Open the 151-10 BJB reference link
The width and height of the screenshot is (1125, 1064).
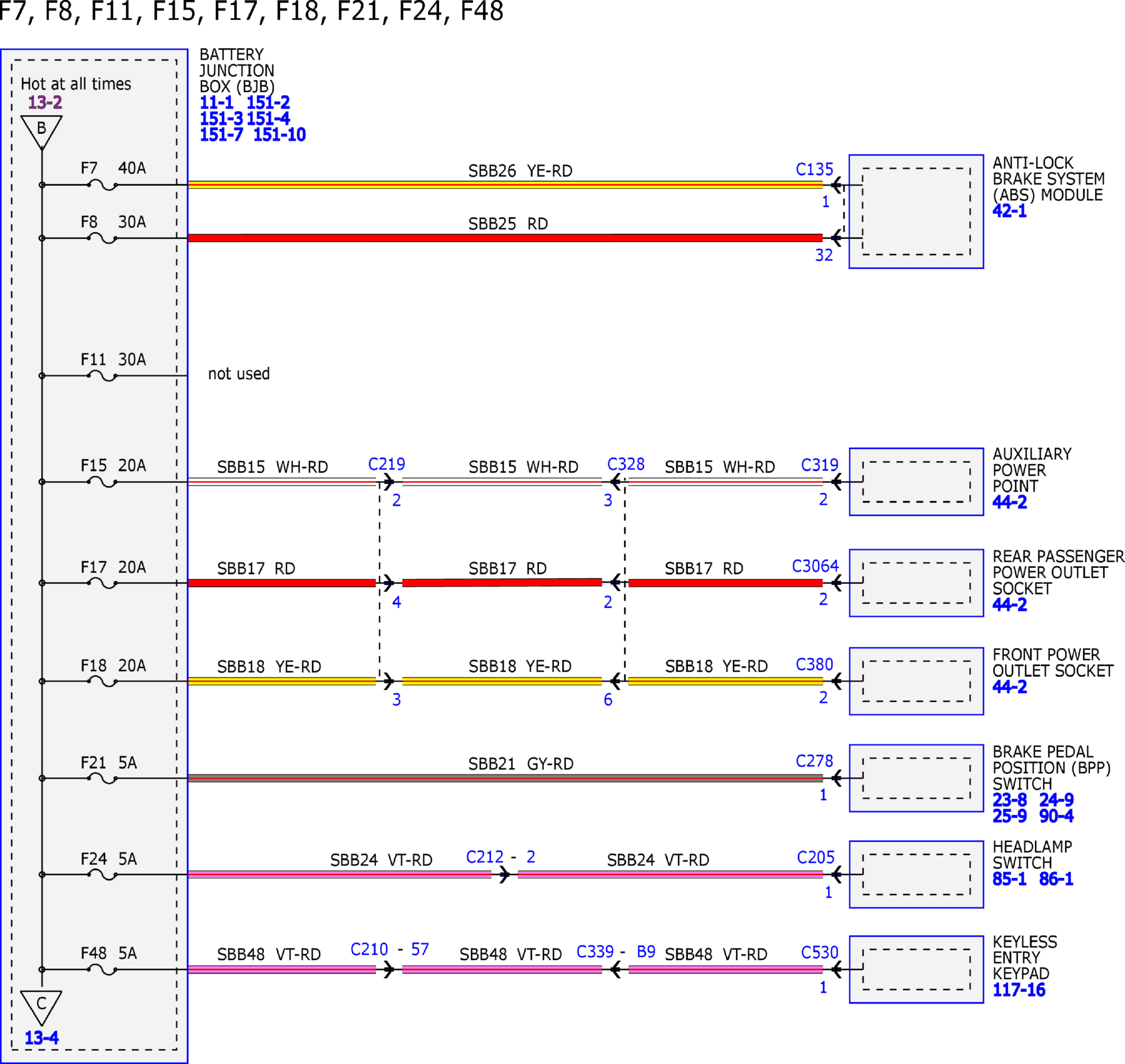[279, 135]
